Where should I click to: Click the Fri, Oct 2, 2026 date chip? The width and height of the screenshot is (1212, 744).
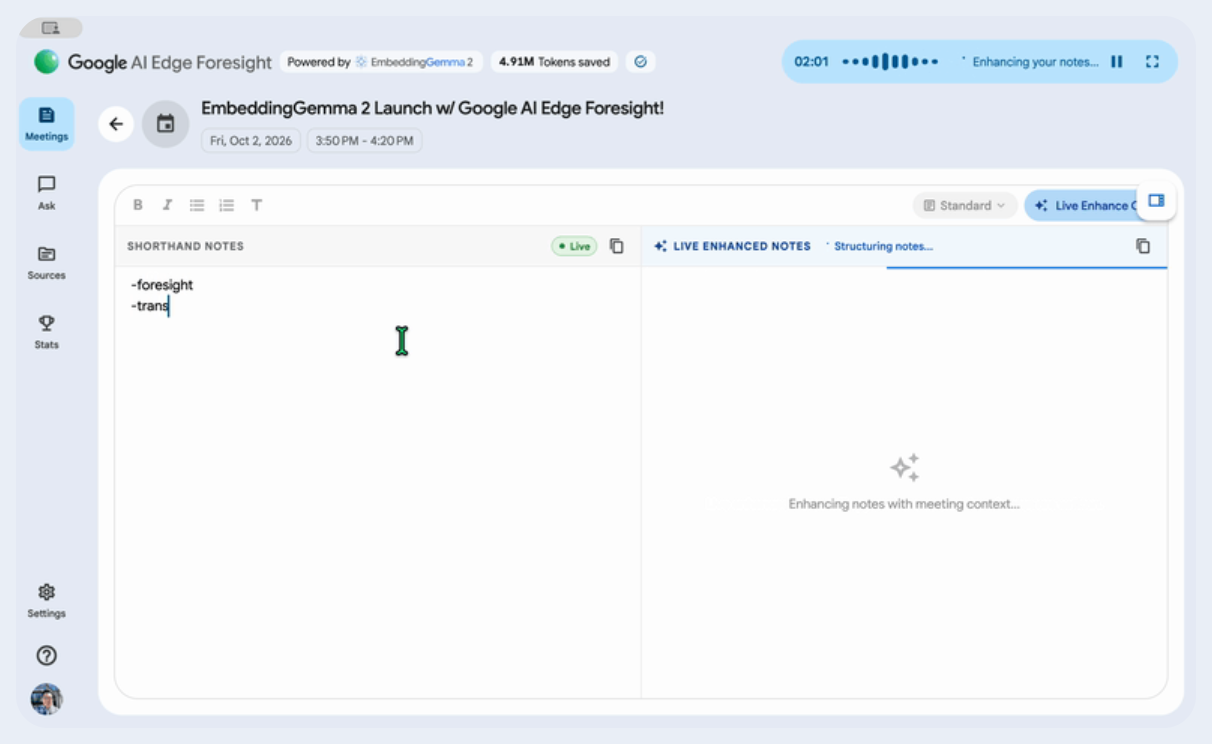click(x=251, y=141)
